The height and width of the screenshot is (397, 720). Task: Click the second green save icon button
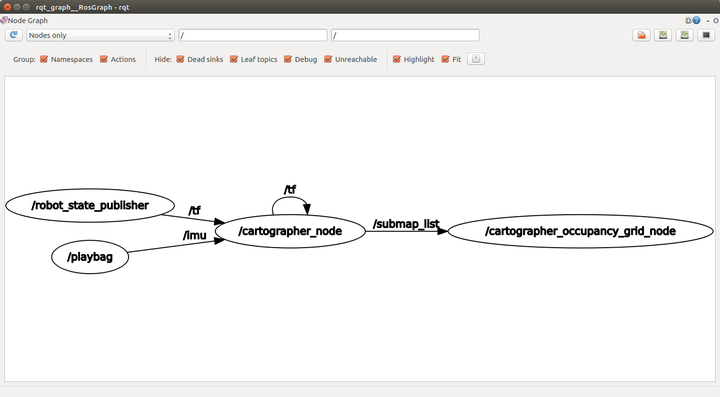pos(684,35)
